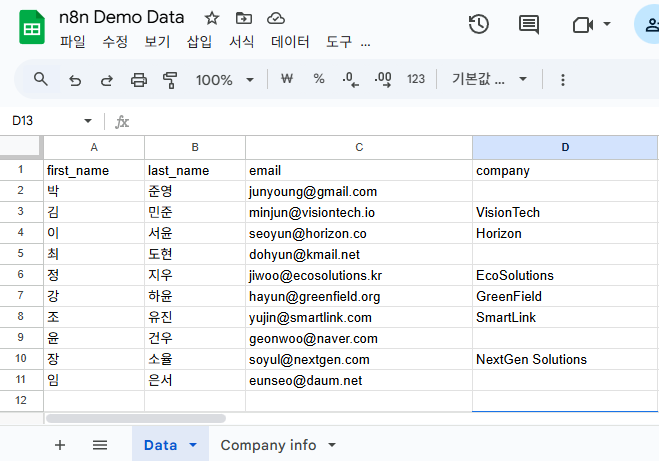Click into the formula bar
659x461 pixels.
pos(395,121)
